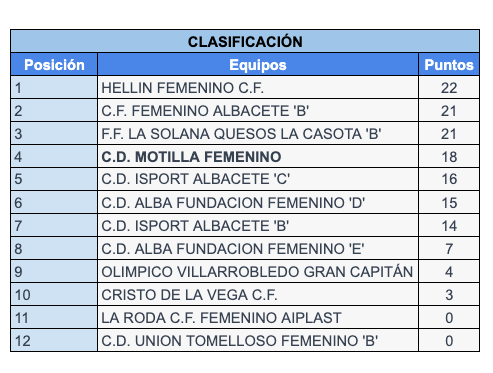Click C.D. UNION TOMELLOSO FEMENINO 'B'

point(240,341)
